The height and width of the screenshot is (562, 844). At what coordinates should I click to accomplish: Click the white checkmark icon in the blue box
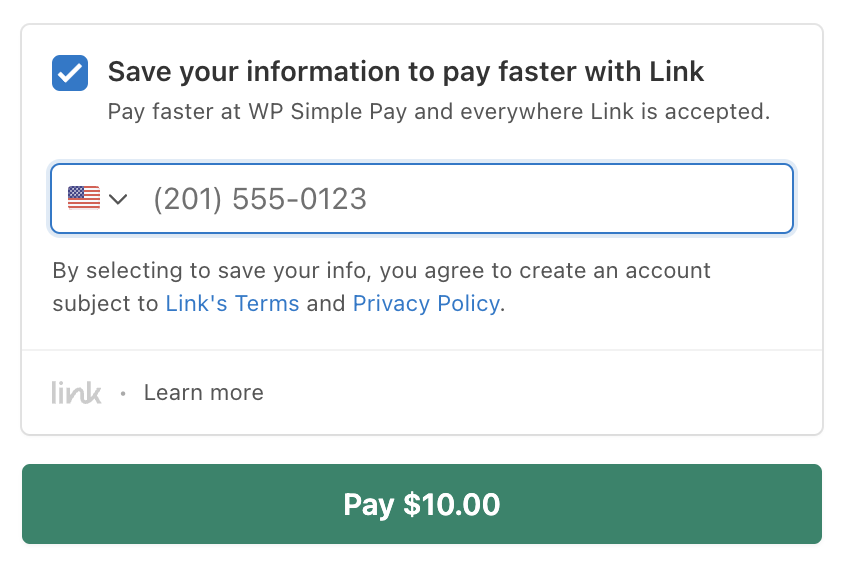tap(70, 73)
